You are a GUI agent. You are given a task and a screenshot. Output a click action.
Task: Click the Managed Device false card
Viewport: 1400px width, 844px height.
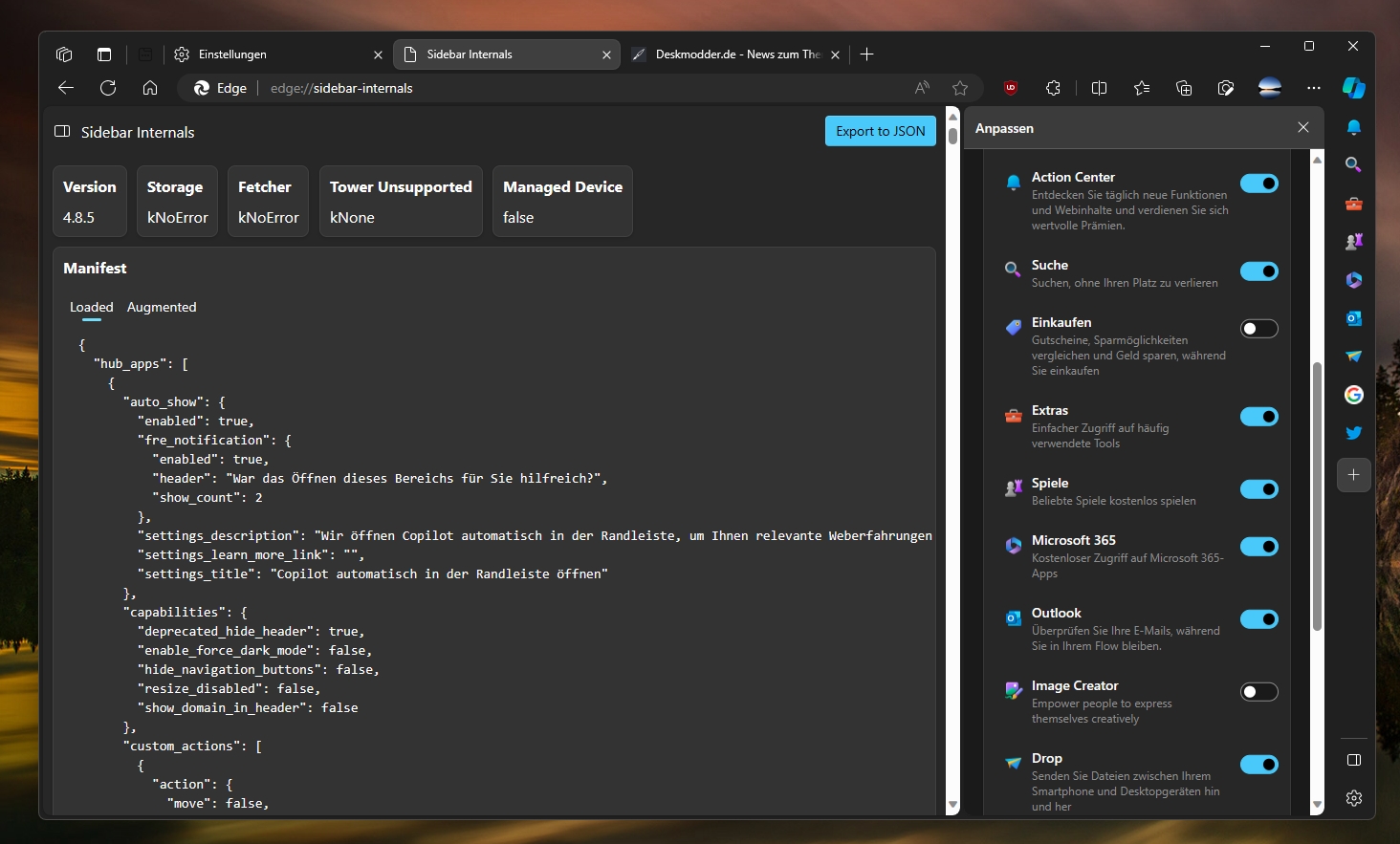562,202
